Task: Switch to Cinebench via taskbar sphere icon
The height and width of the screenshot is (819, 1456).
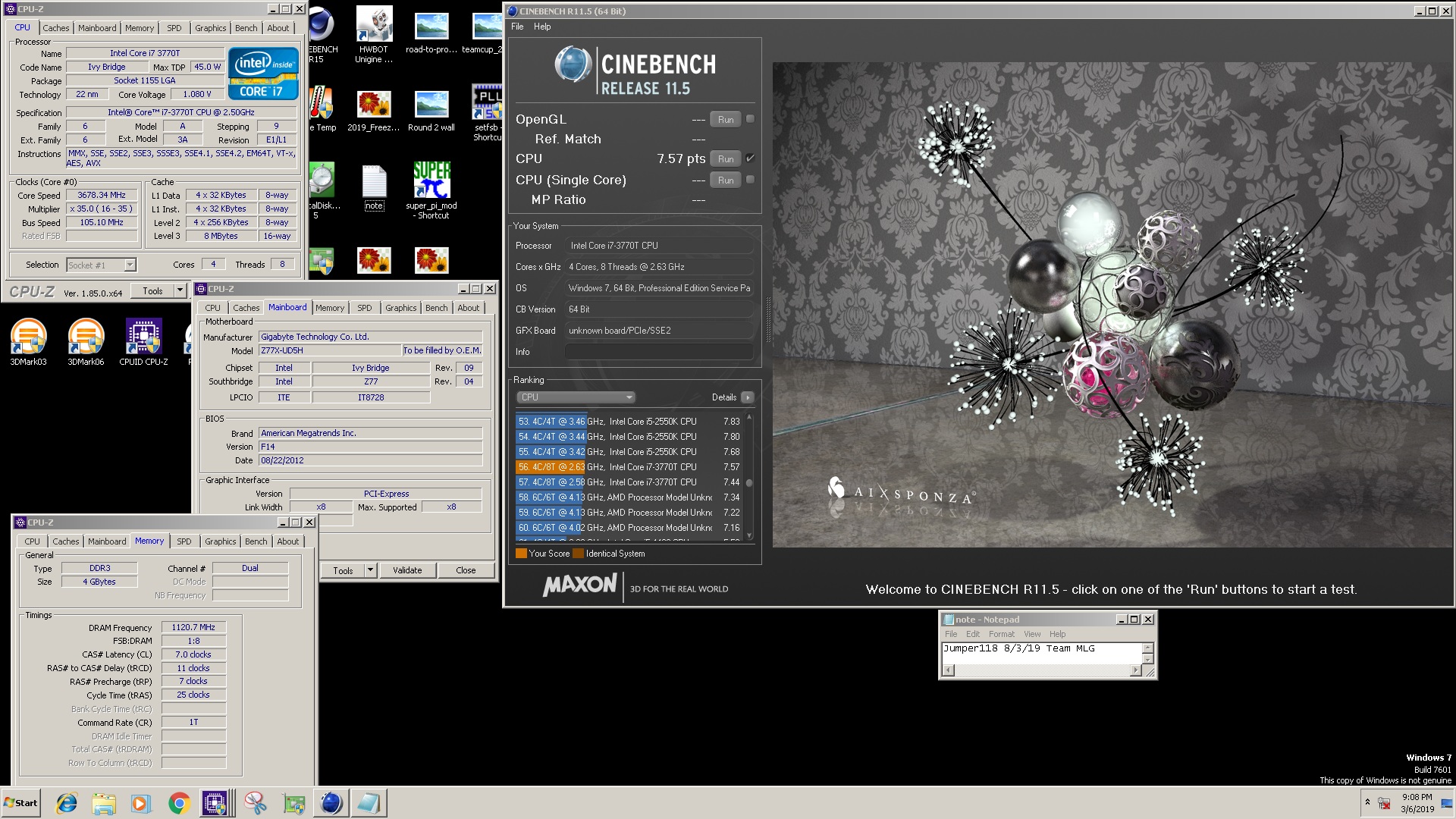Action: click(331, 803)
